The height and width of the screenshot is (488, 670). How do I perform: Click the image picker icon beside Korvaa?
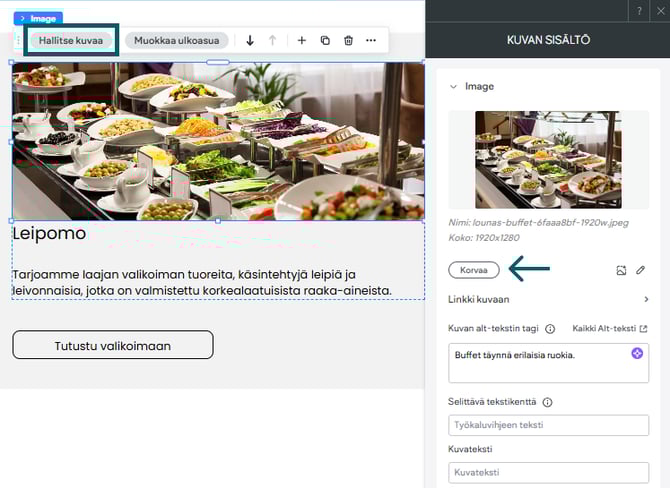[x=621, y=270]
